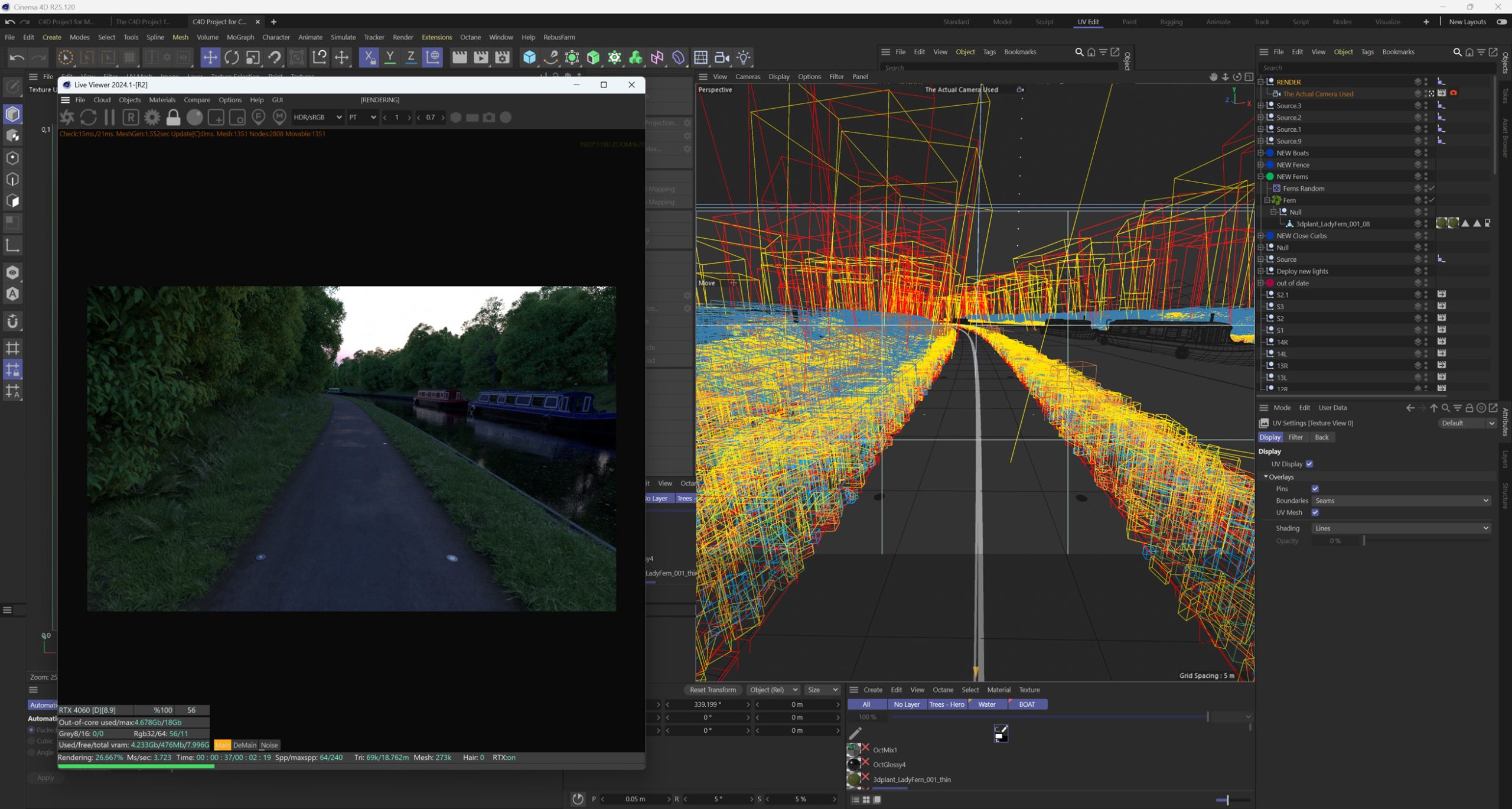Collapse the NEW Ferns tree item

pyautogui.click(x=1260, y=177)
